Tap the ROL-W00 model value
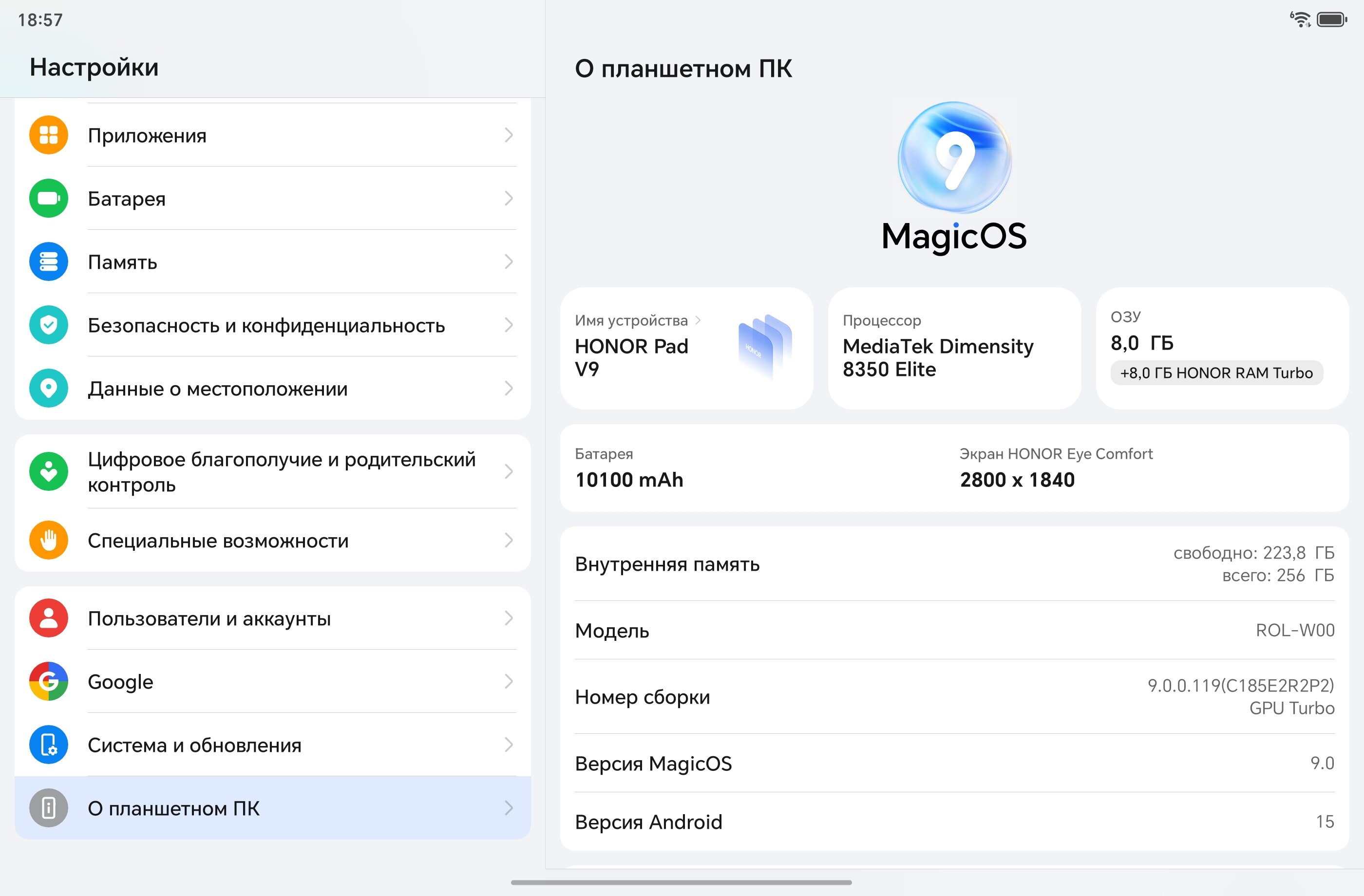 (1295, 630)
